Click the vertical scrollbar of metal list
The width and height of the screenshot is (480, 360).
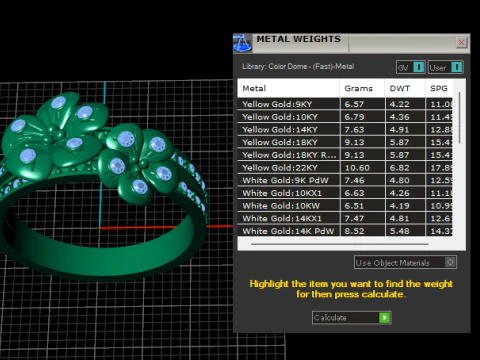[460, 118]
